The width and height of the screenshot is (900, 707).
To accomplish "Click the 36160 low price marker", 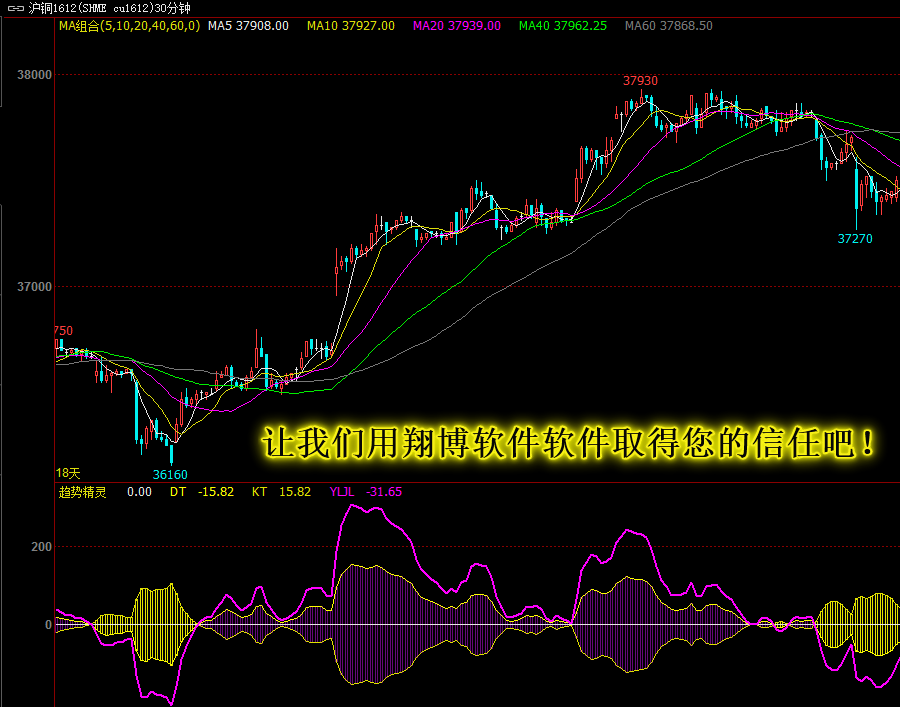I will [x=170, y=475].
